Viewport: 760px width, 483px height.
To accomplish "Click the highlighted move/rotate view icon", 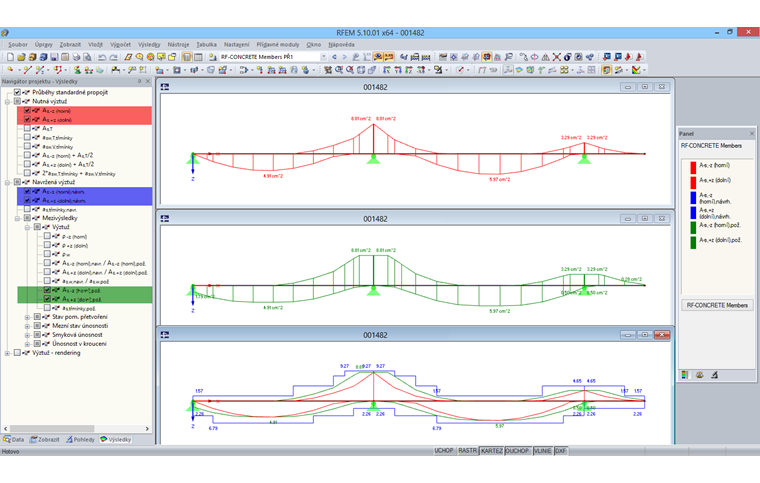I will pos(487,57).
